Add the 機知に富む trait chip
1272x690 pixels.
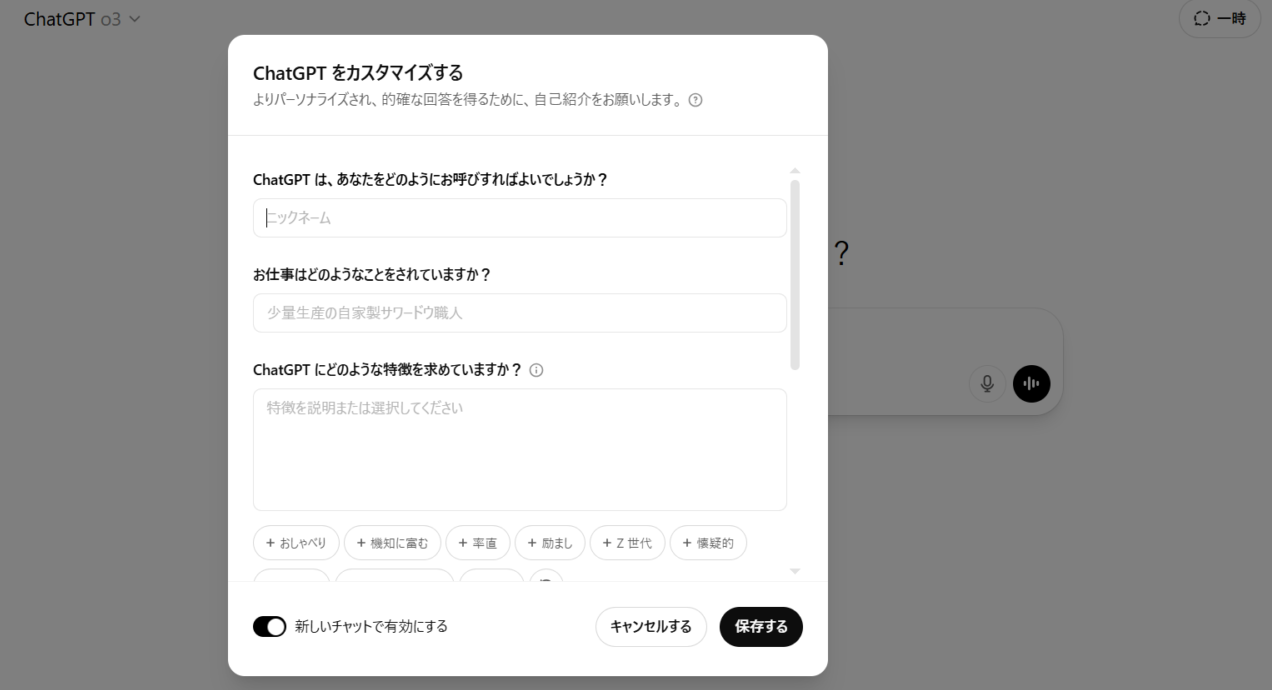click(x=392, y=543)
